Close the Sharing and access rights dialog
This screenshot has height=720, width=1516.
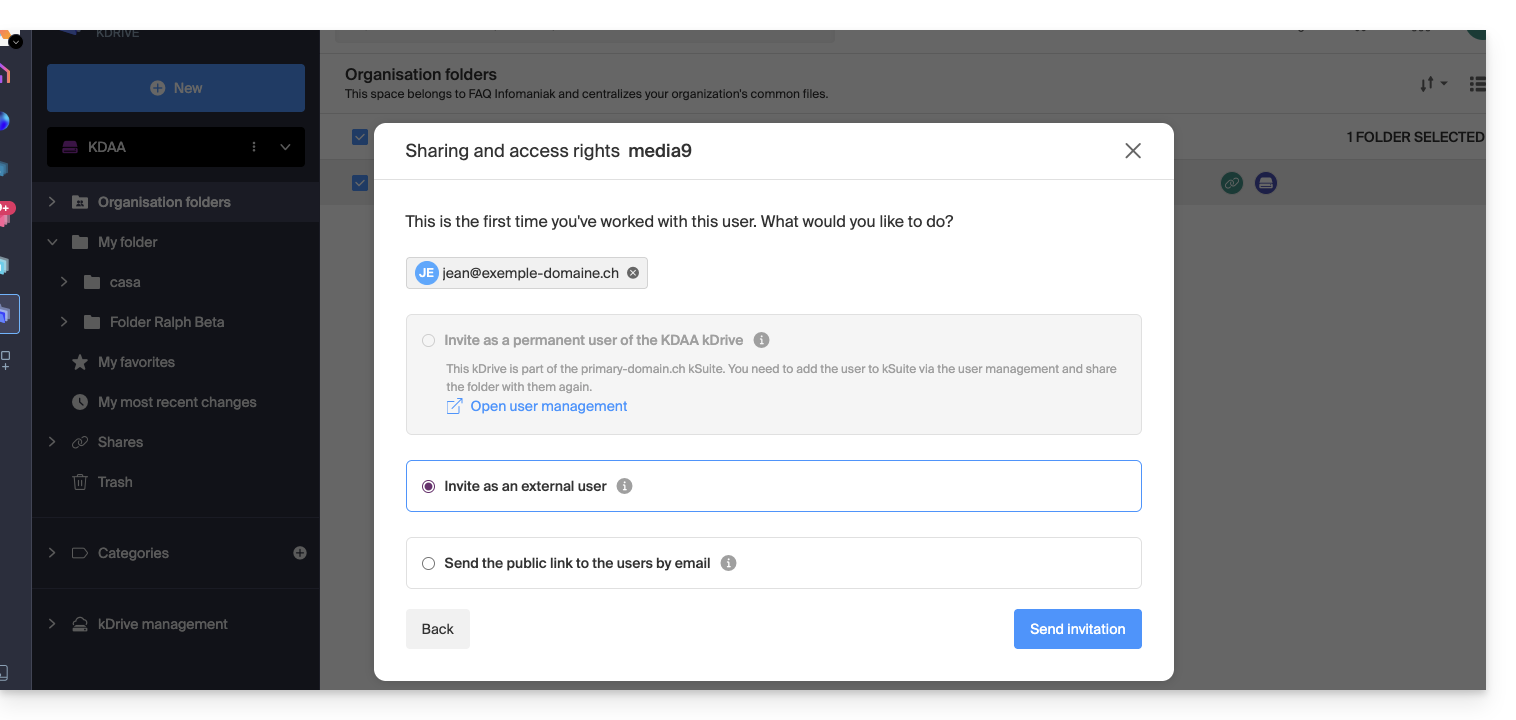[1132, 151]
